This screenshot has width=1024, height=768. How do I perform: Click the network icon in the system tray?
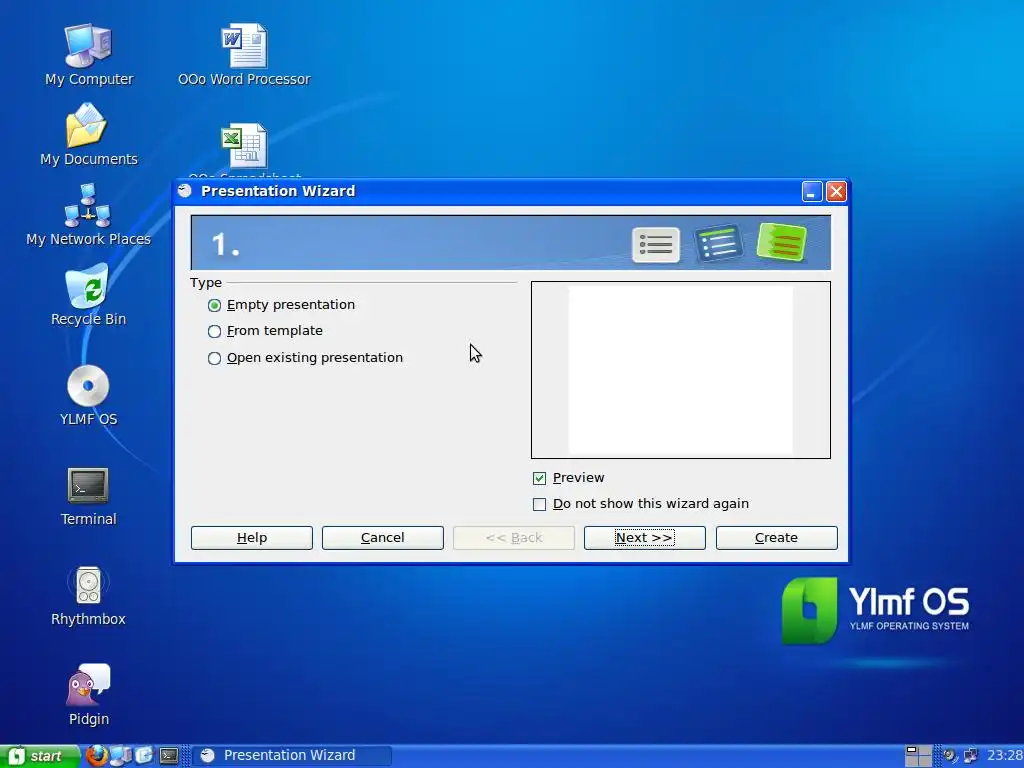[971, 756]
